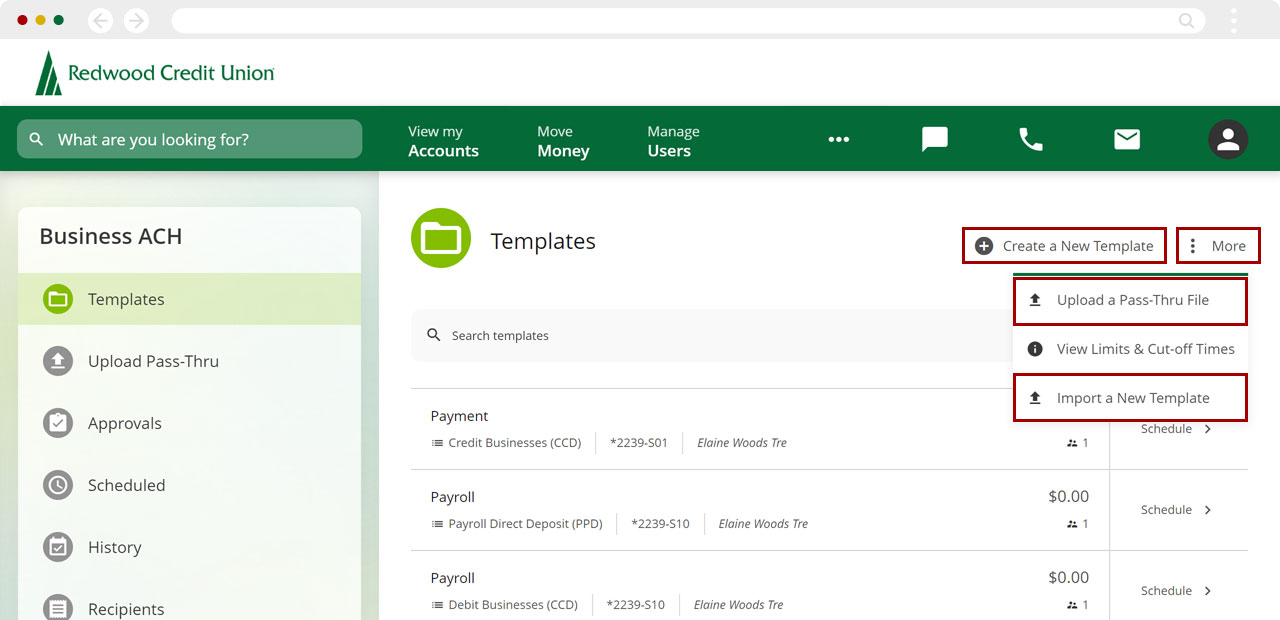Image resolution: width=1280 pixels, height=620 pixels.
Task: Open the user profile avatar icon
Action: point(1227,139)
